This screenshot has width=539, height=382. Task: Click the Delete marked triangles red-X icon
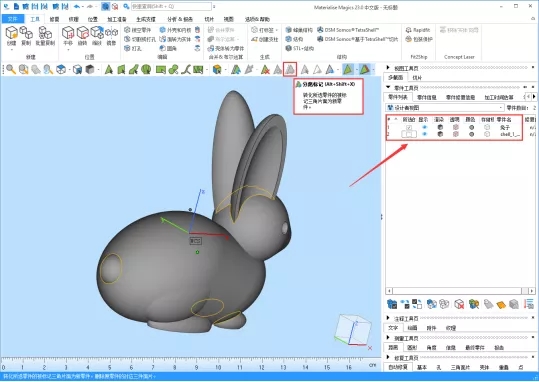point(265,69)
